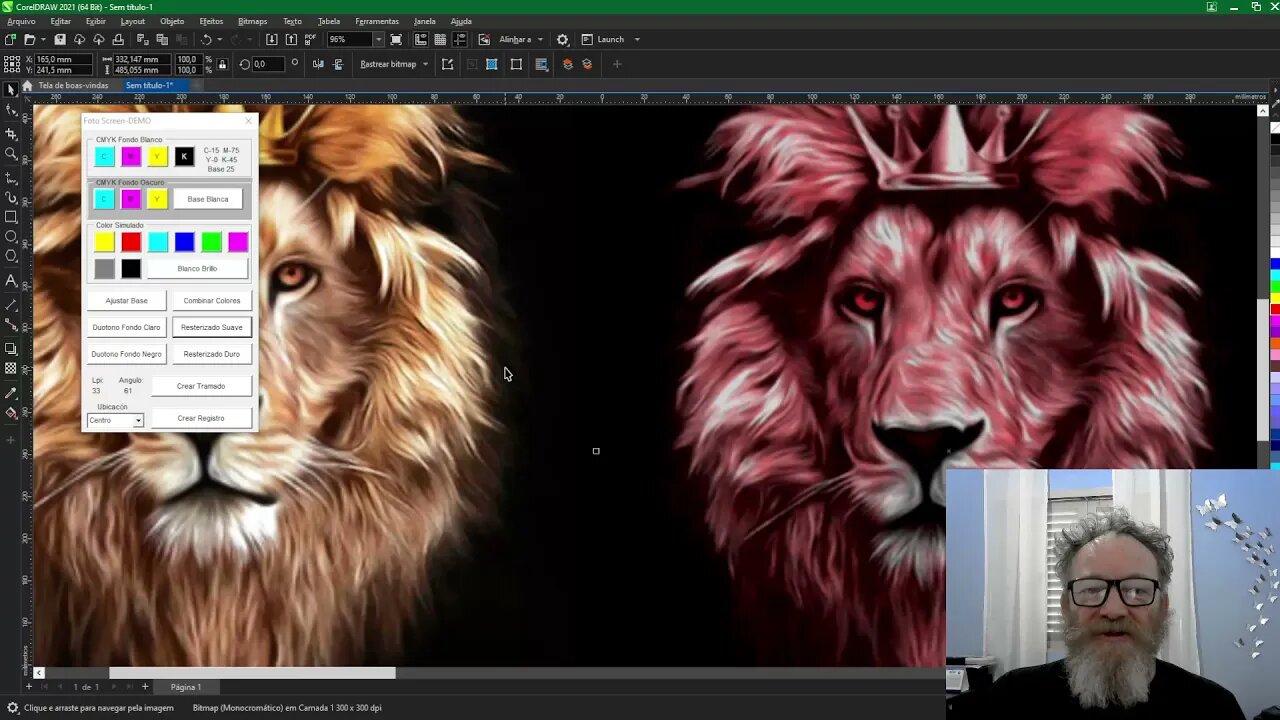Click the Restenzado Suave button
The height and width of the screenshot is (720, 1280).
click(212, 327)
